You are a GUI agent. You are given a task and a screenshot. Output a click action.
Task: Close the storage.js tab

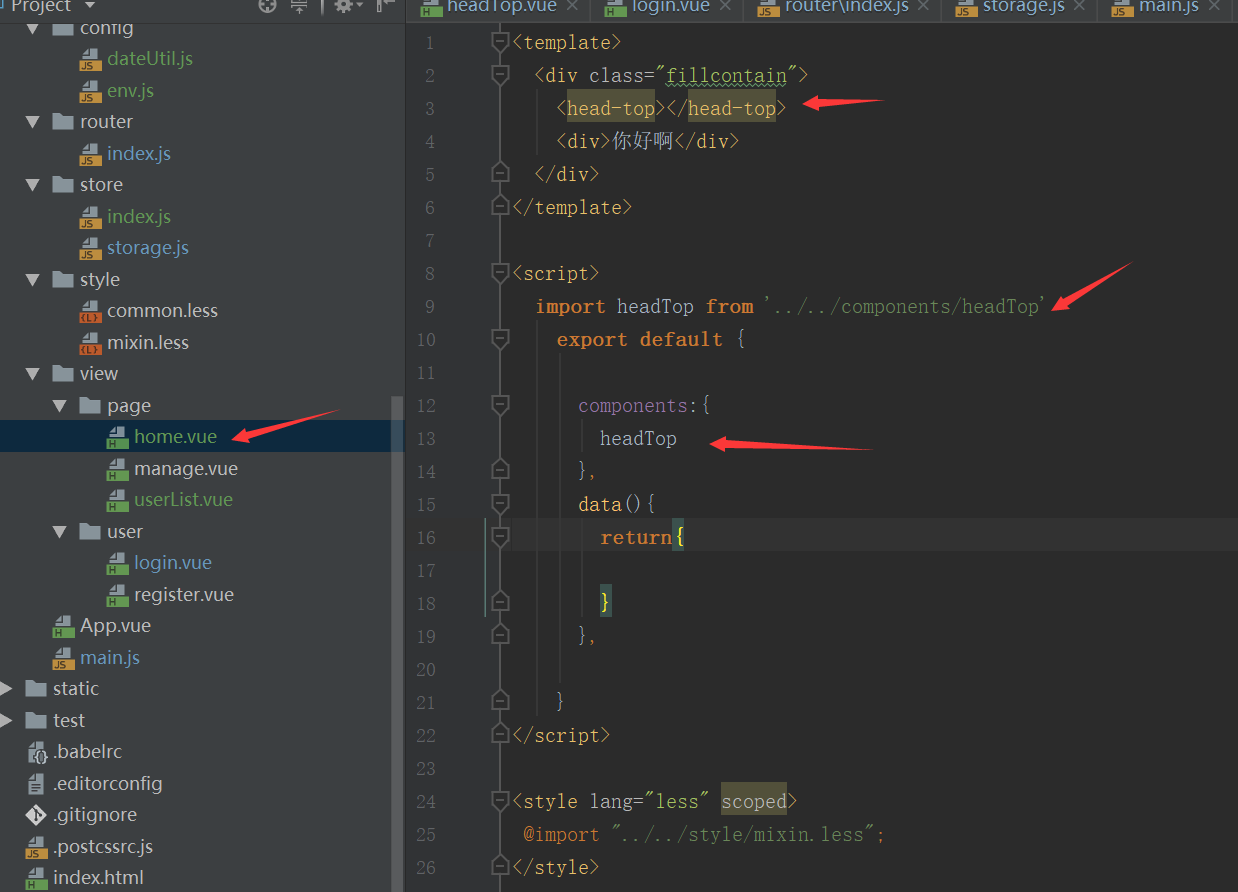pos(1080,6)
